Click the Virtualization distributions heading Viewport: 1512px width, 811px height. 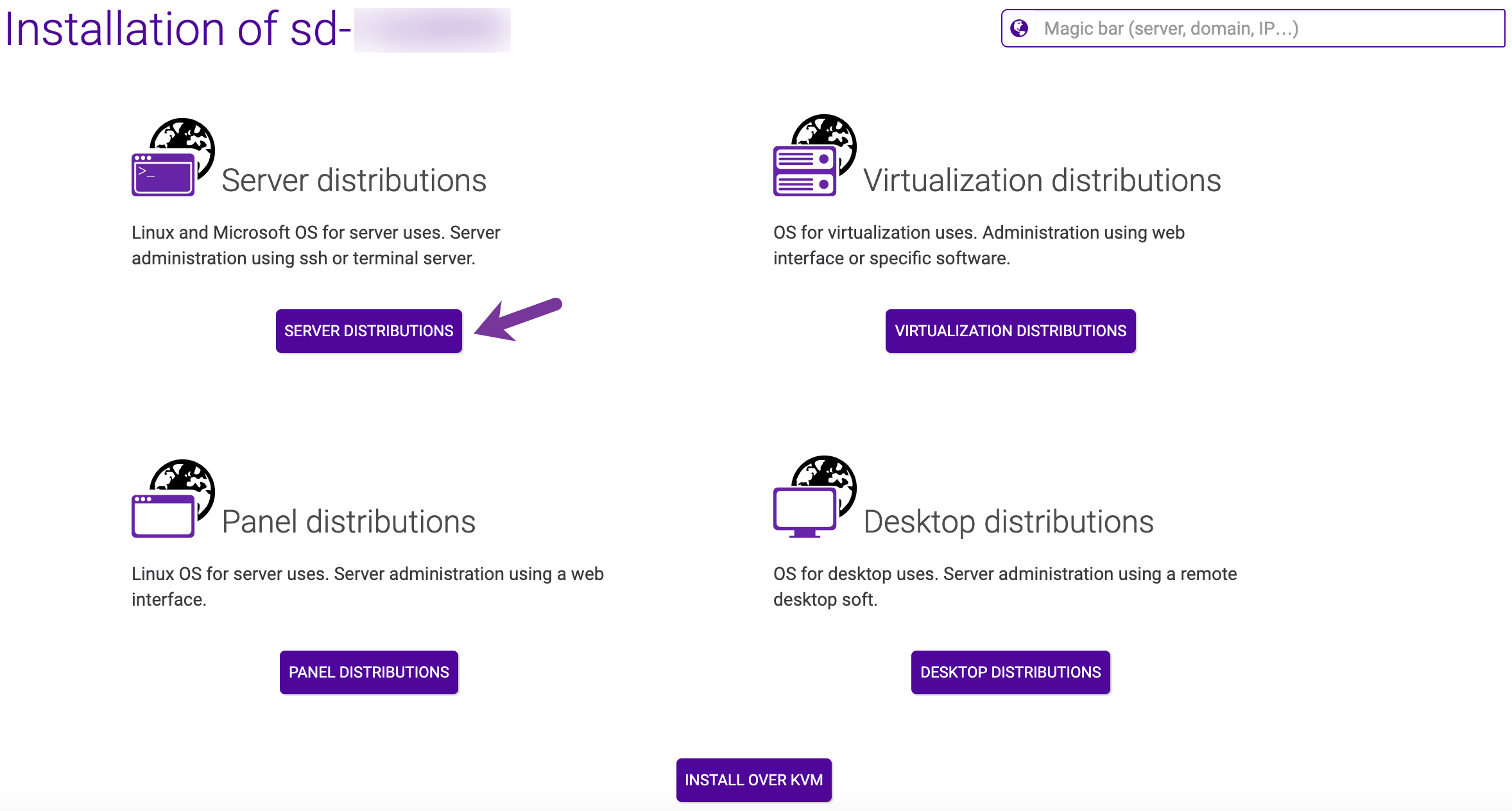[1042, 180]
